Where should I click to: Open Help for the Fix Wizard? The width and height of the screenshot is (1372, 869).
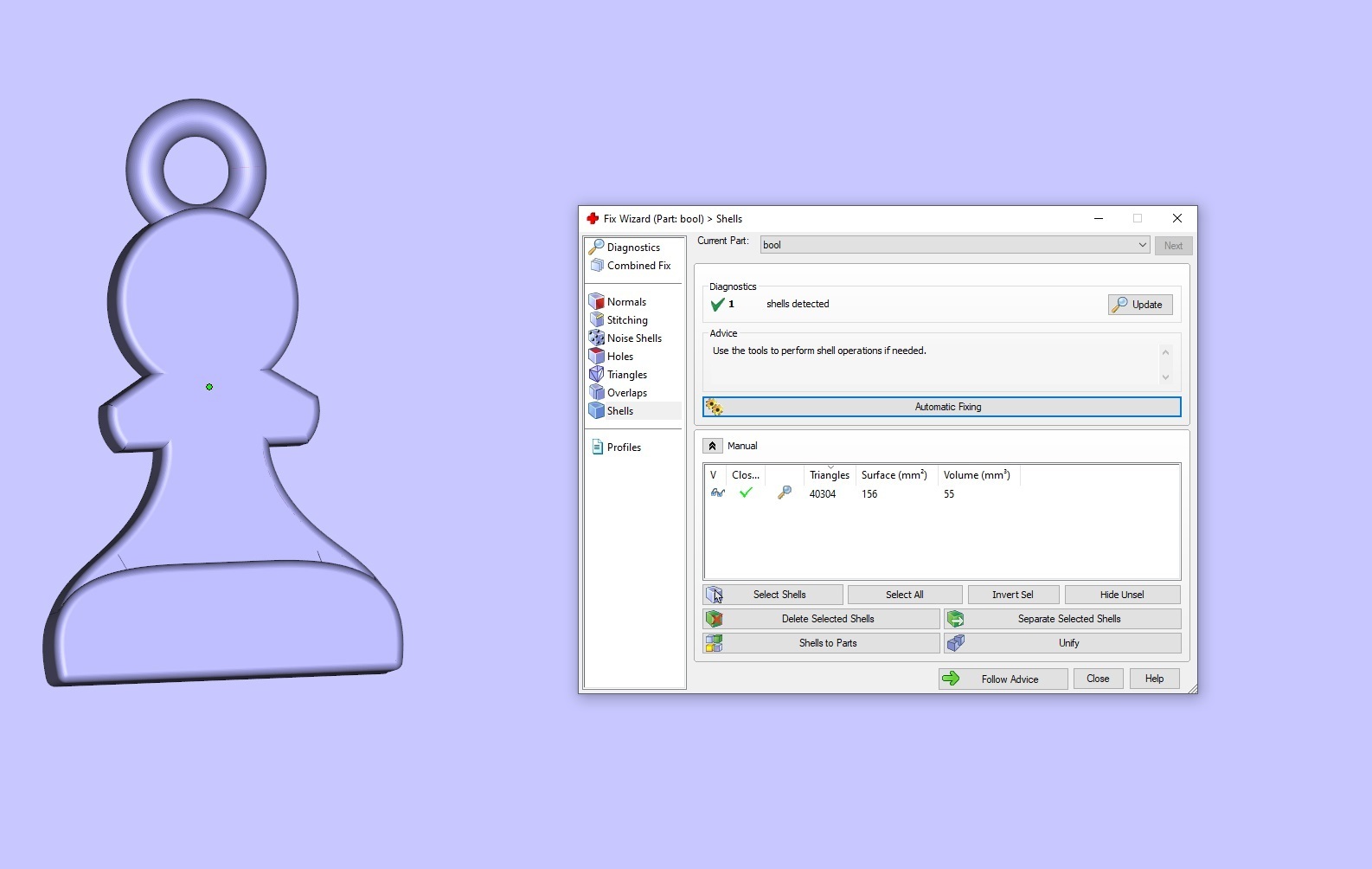point(1154,679)
